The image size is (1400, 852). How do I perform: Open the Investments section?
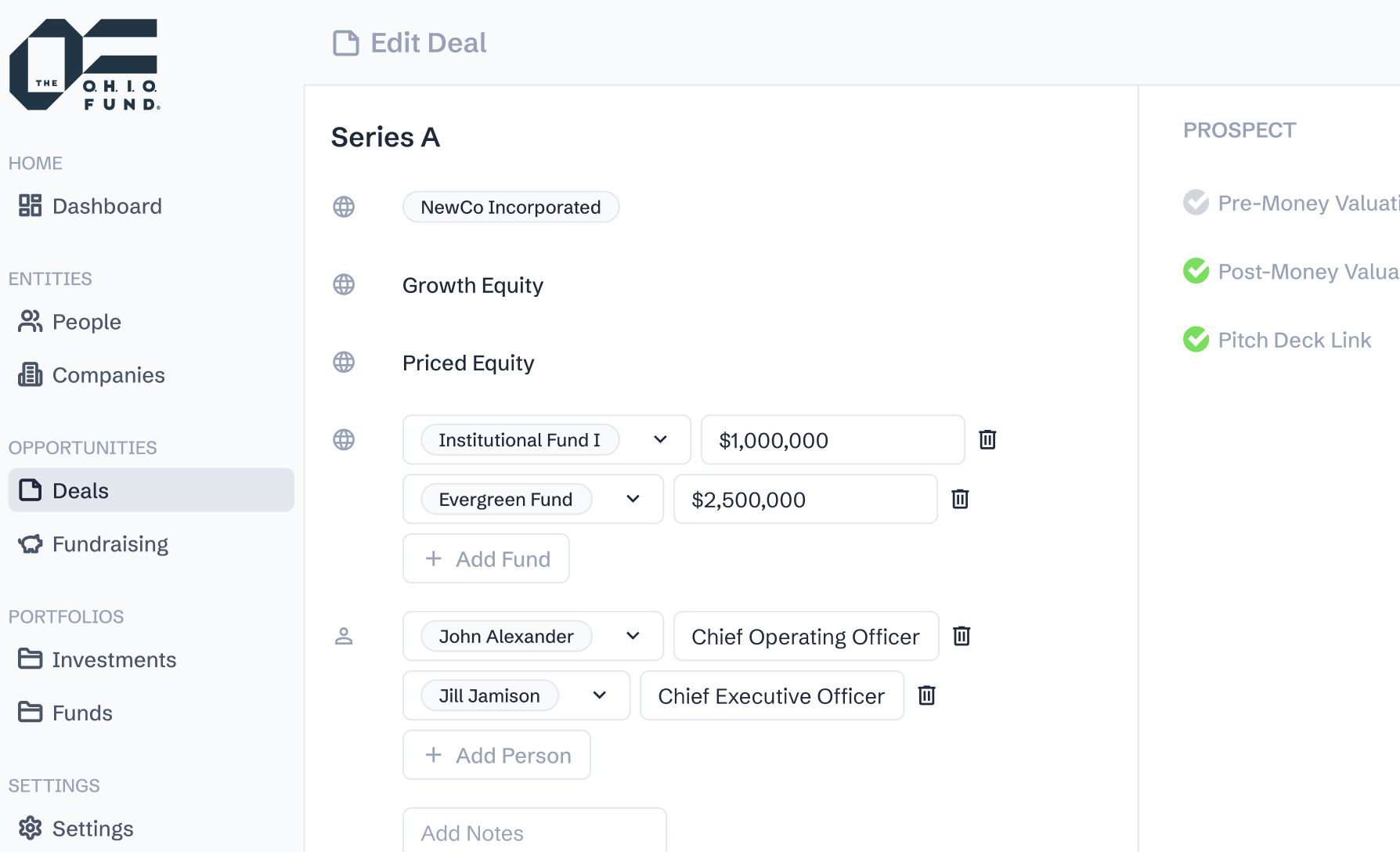(114, 660)
